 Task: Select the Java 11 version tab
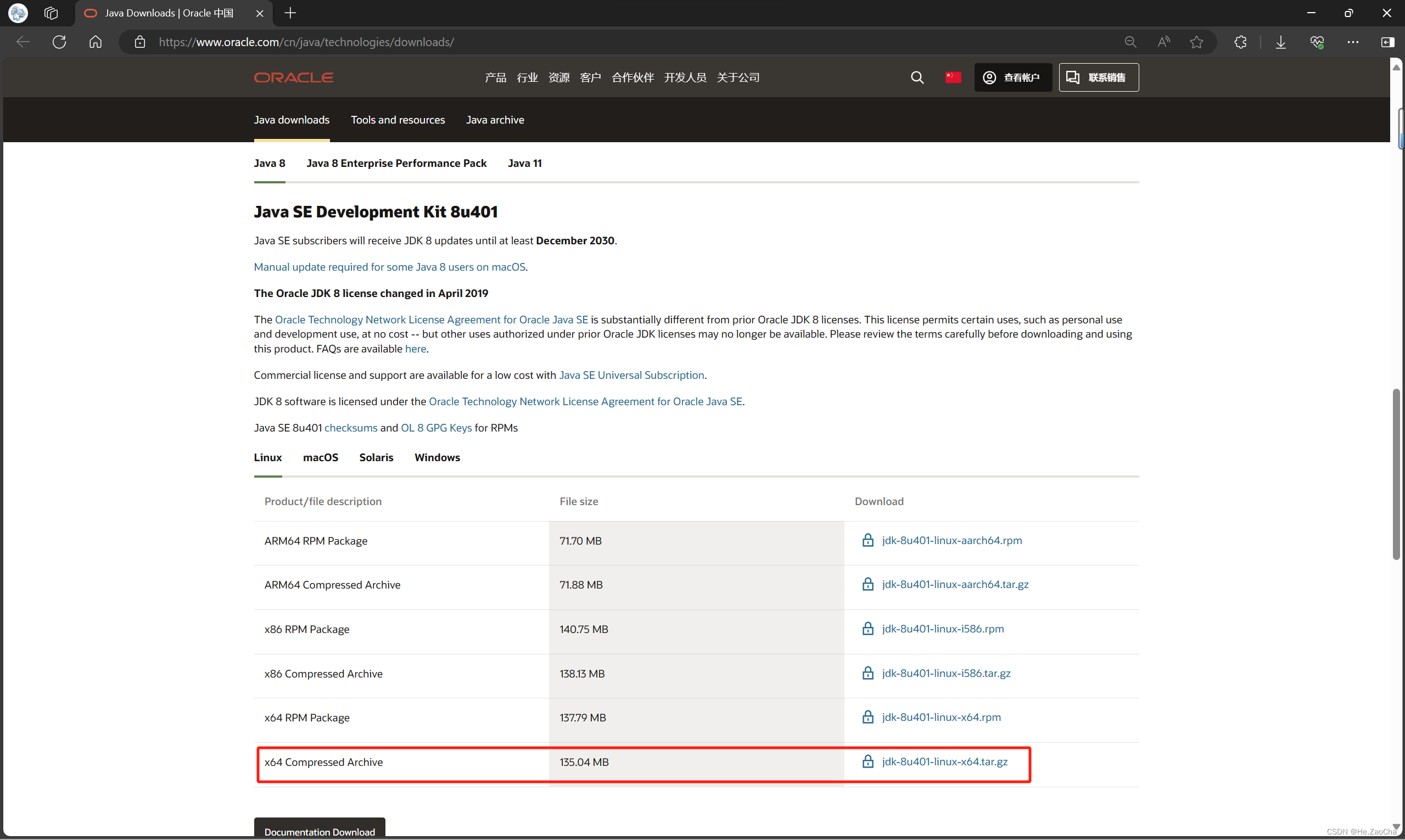pos(525,163)
